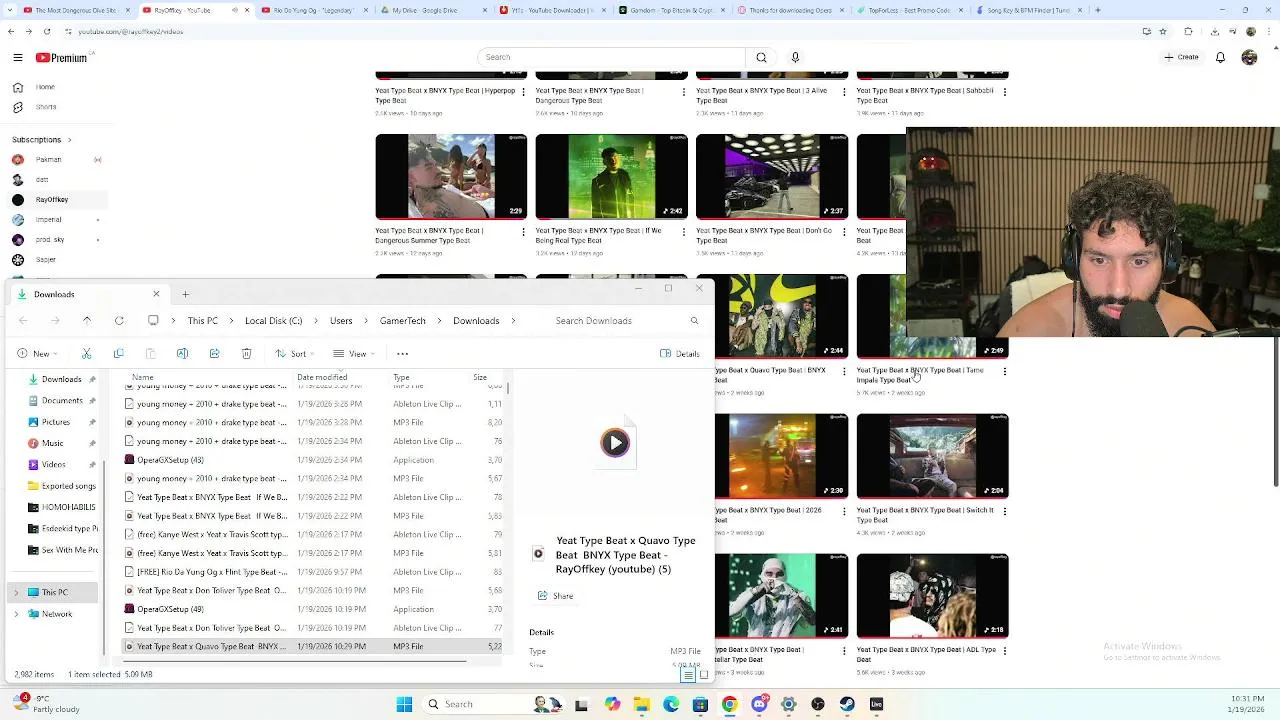Delete the selected file with the trash icon
This screenshot has width=1280, height=720.
246,354
